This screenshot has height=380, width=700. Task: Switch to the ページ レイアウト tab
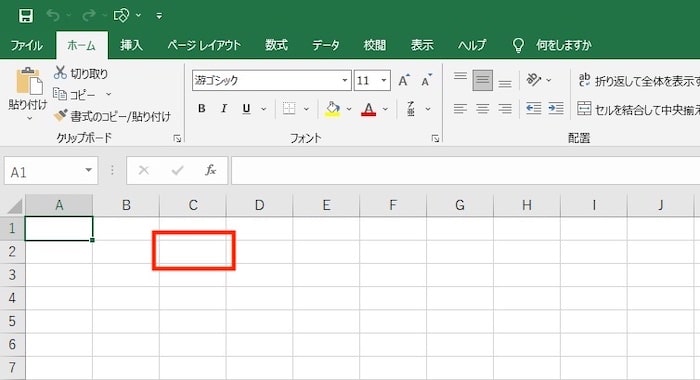[x=204, y=45]
